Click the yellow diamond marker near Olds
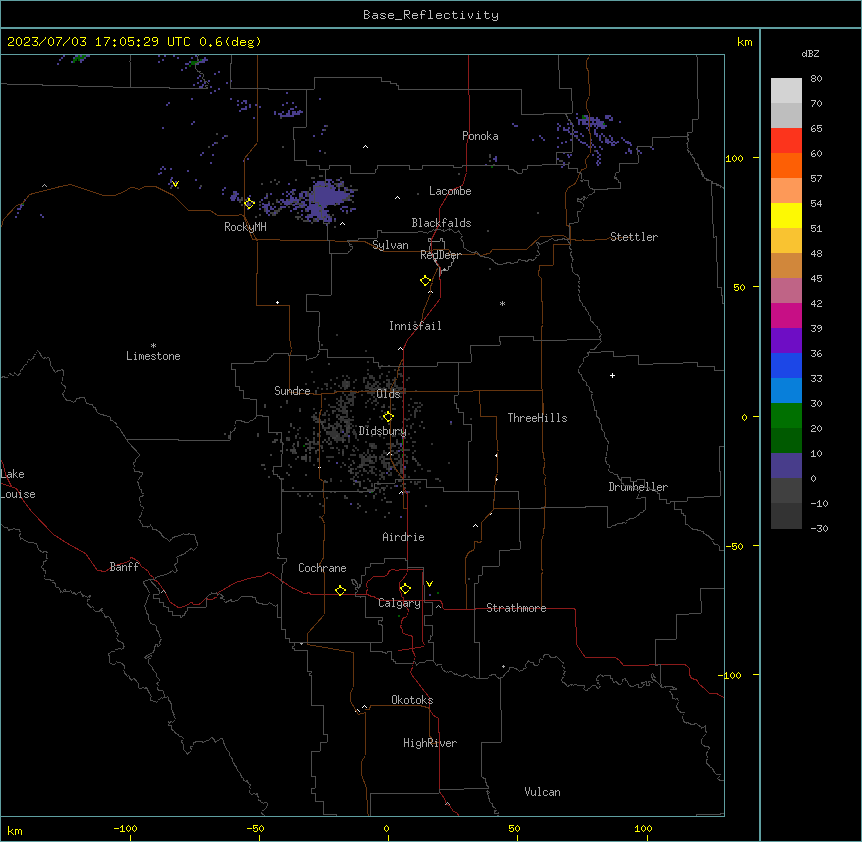Viewport: 862px width, 842px height. (x=388, y=417)
